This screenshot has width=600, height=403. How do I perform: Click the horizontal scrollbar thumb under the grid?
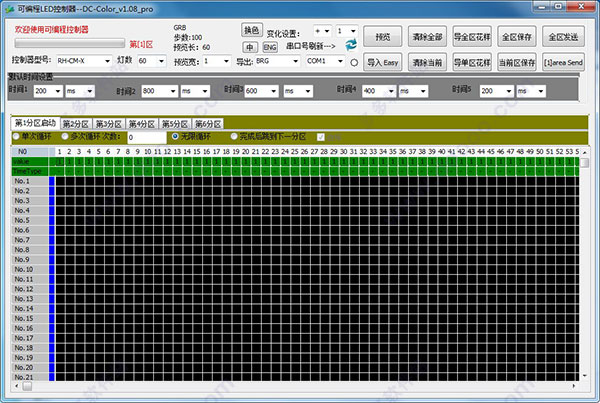(27, 386)
